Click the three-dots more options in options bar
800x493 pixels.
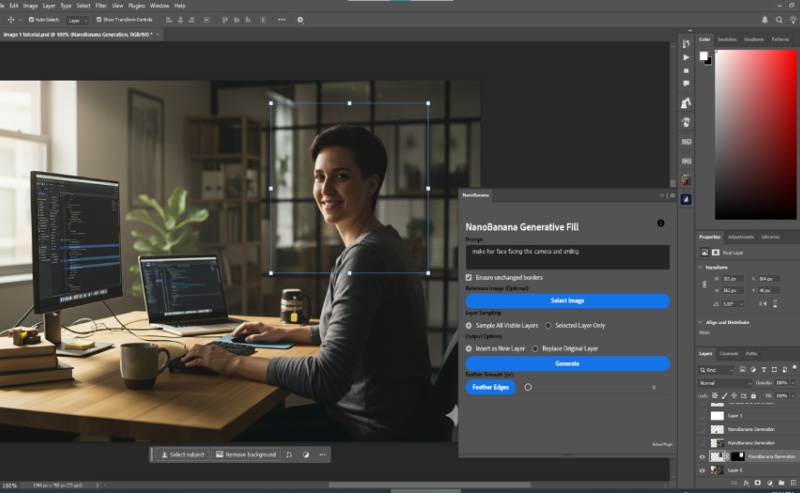click(x=281, y=19)
